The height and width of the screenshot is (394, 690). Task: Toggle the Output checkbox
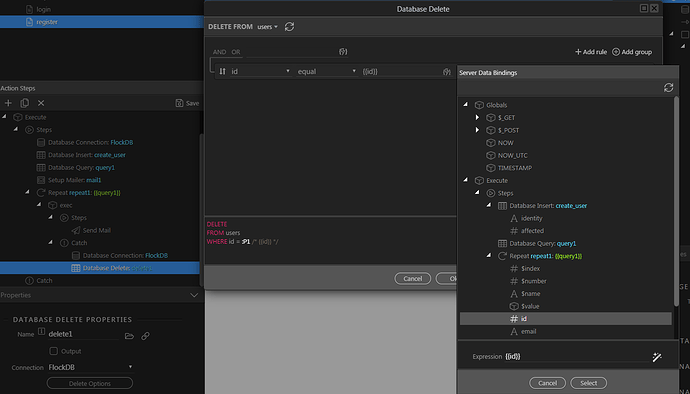(53, 351)
